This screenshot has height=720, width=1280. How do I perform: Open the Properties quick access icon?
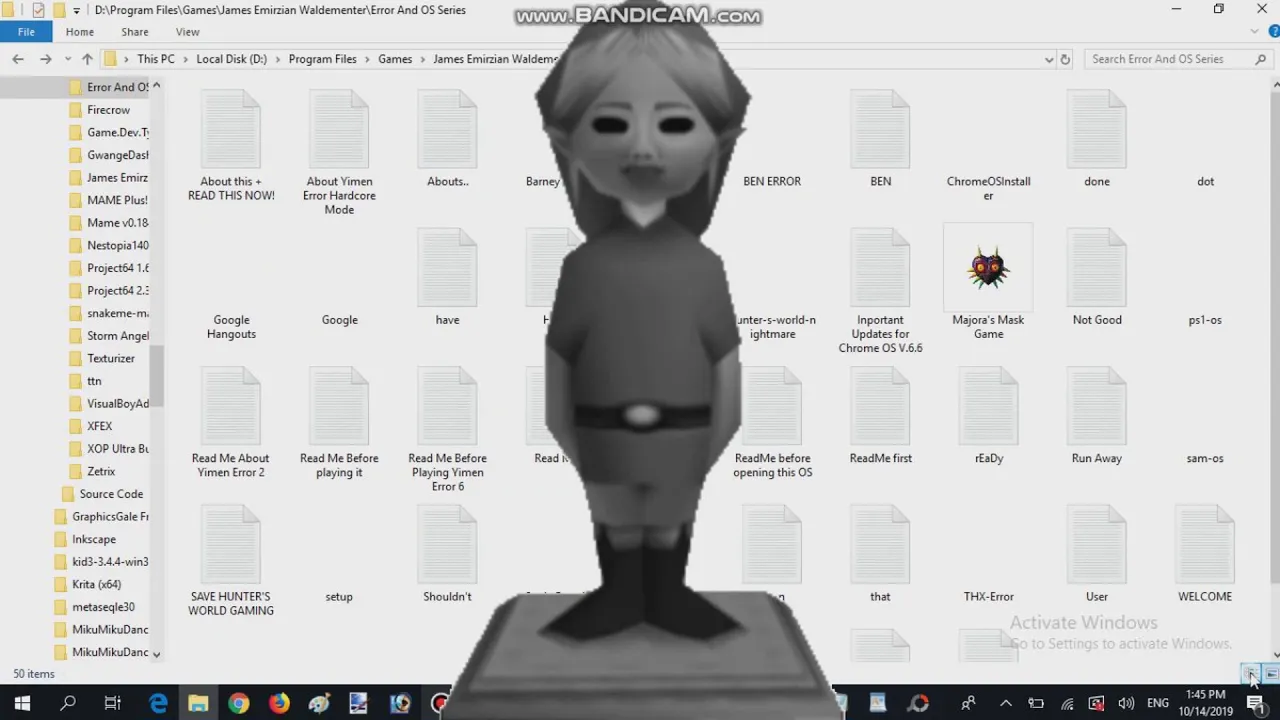click(38, 10)
